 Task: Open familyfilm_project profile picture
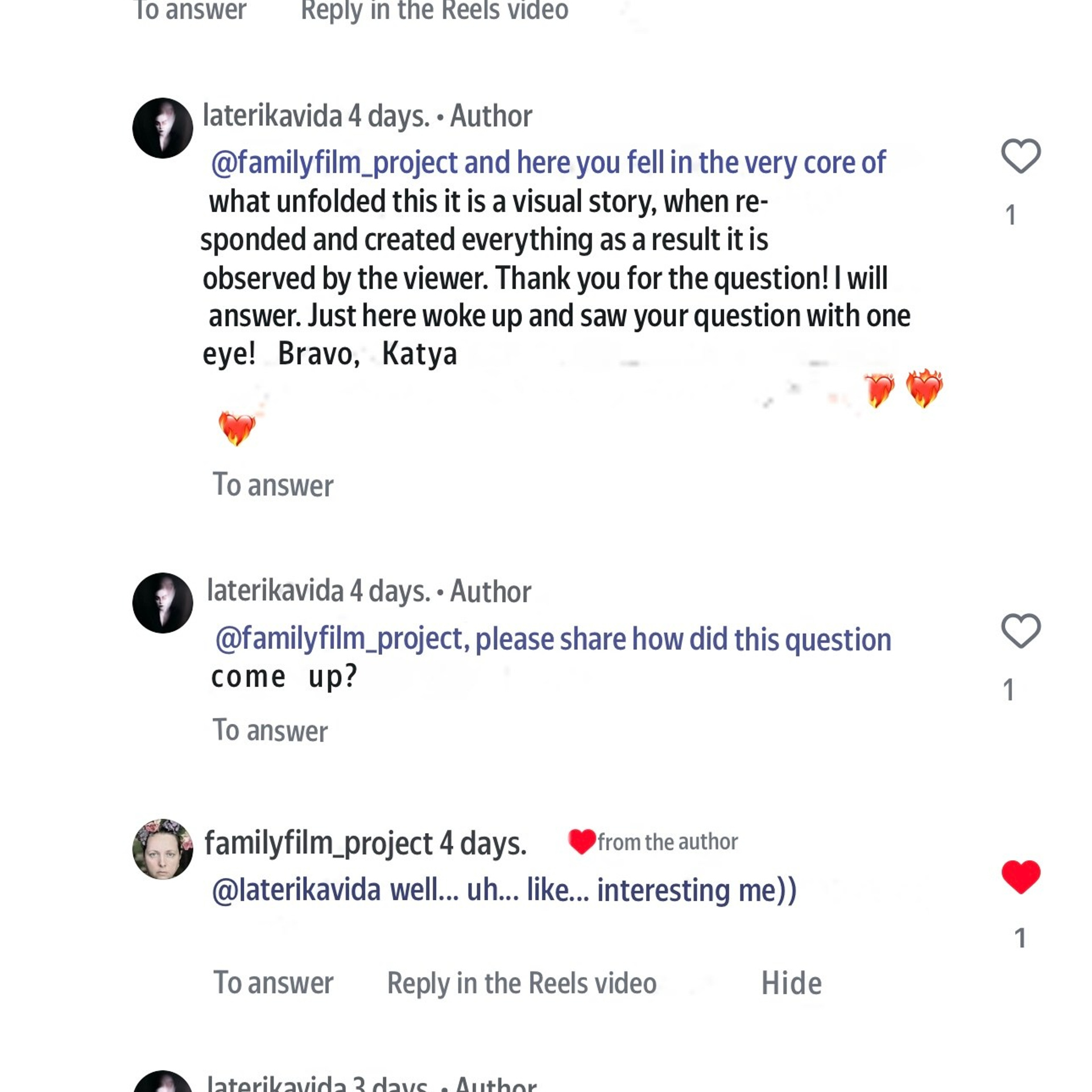163,849
